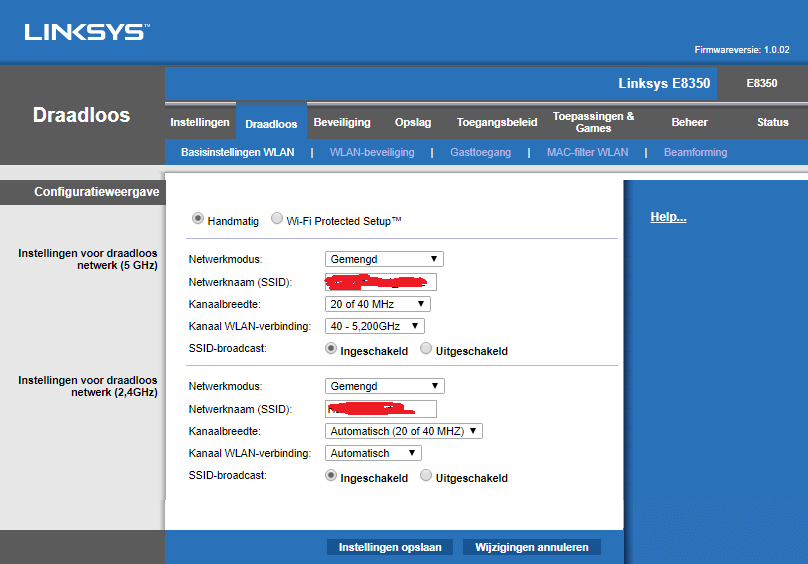
Task: Open the Gasttoegang subtab
Action: point(481,152)
